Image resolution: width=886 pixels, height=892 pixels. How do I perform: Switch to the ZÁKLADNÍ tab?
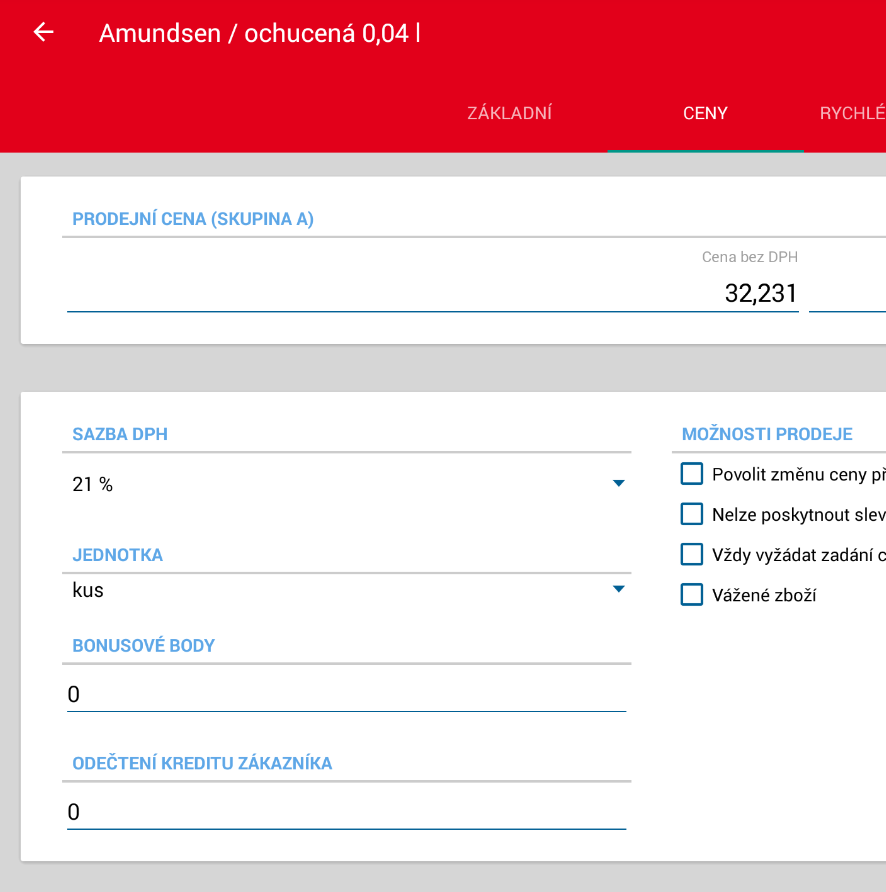pyautogui.click(x=509, y=113)
